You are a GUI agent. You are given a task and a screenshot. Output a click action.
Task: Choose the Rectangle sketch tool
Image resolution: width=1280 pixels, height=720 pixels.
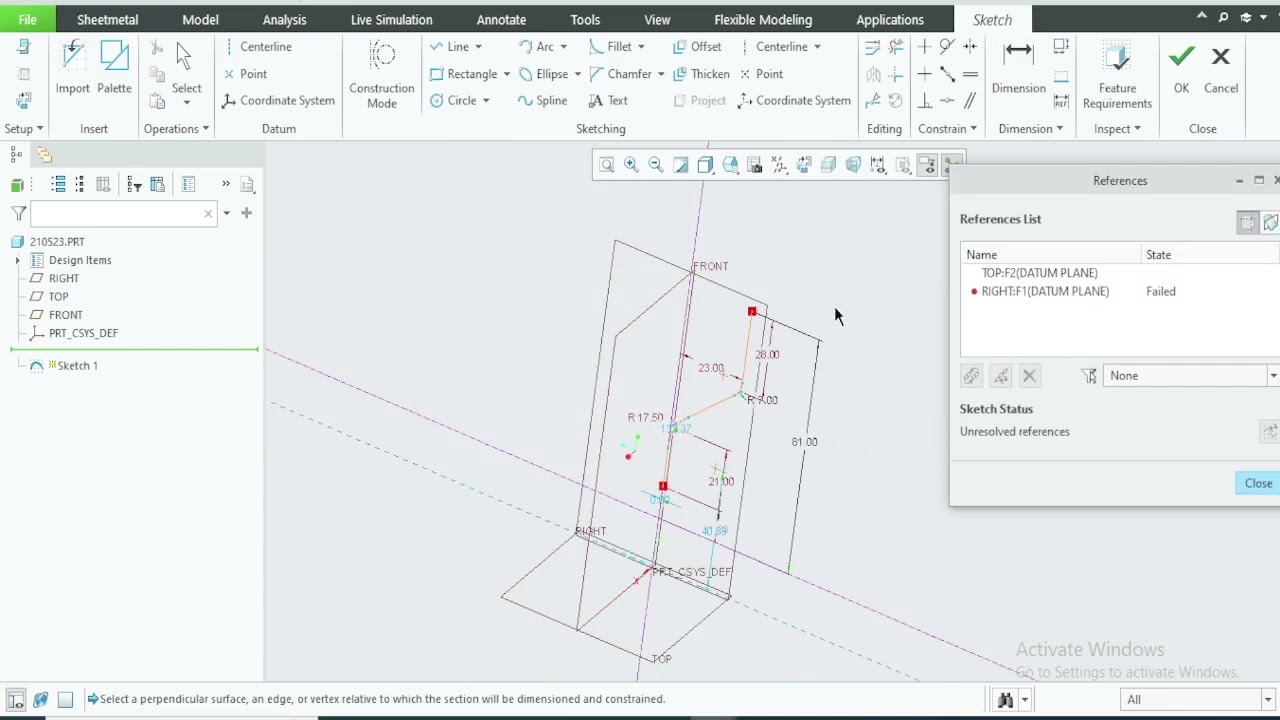pos(463,74)
